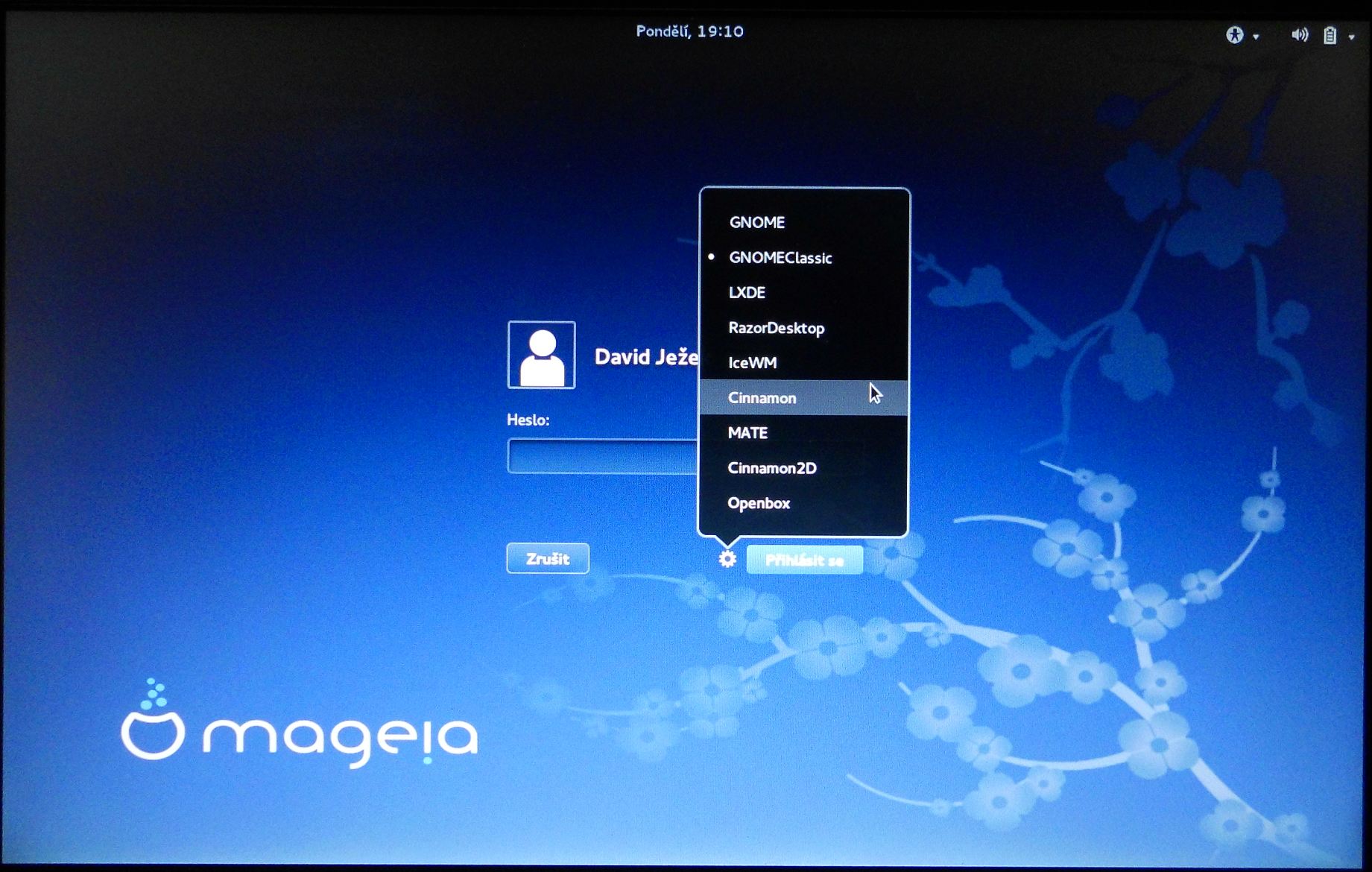Pick Openbox from the session list
The height and width of the screenshot is (872, 1372).
tap(804, 503)
